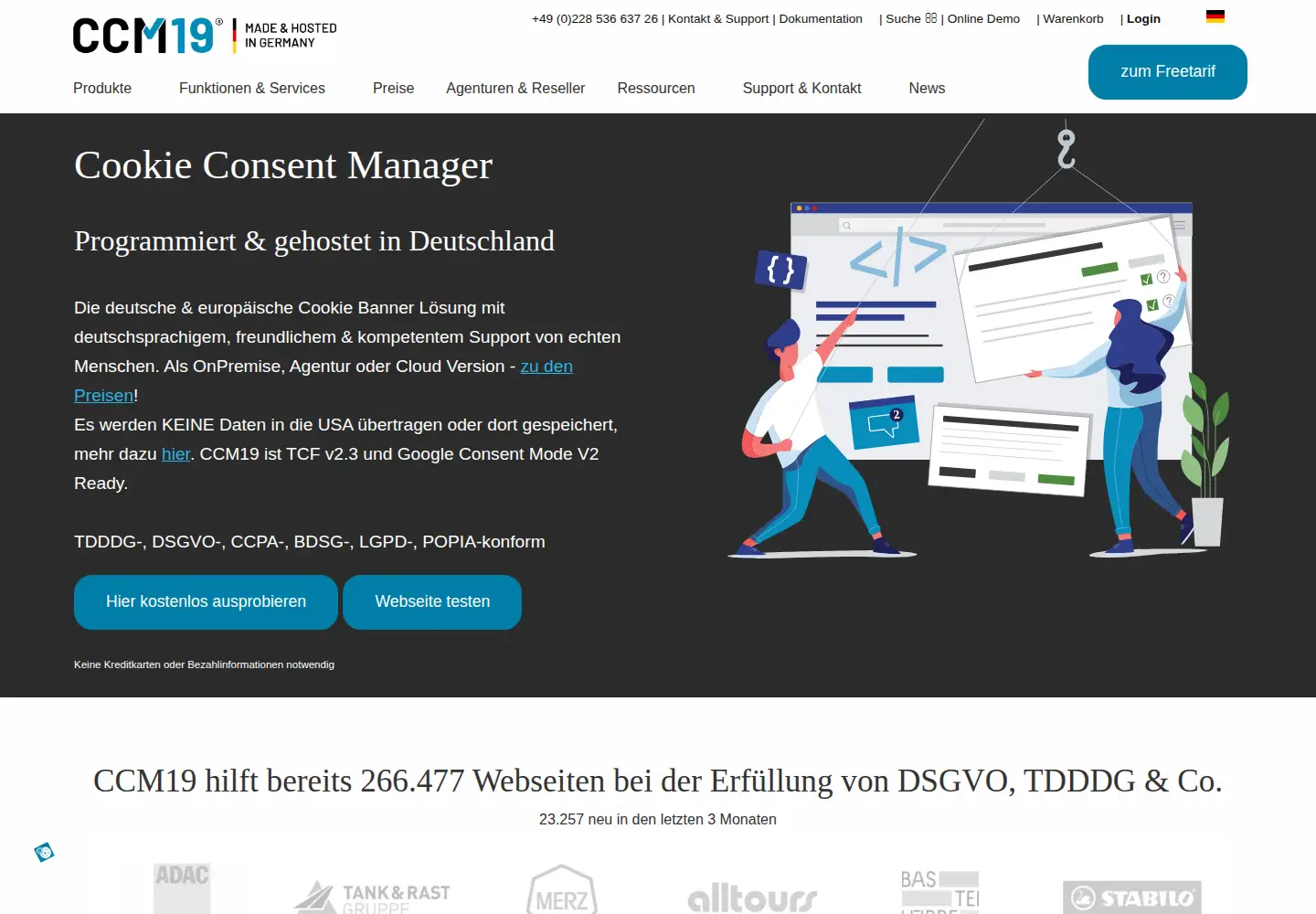Open Kontakt & Support top link
The image size is (1316, 914).
click(718, 18)
